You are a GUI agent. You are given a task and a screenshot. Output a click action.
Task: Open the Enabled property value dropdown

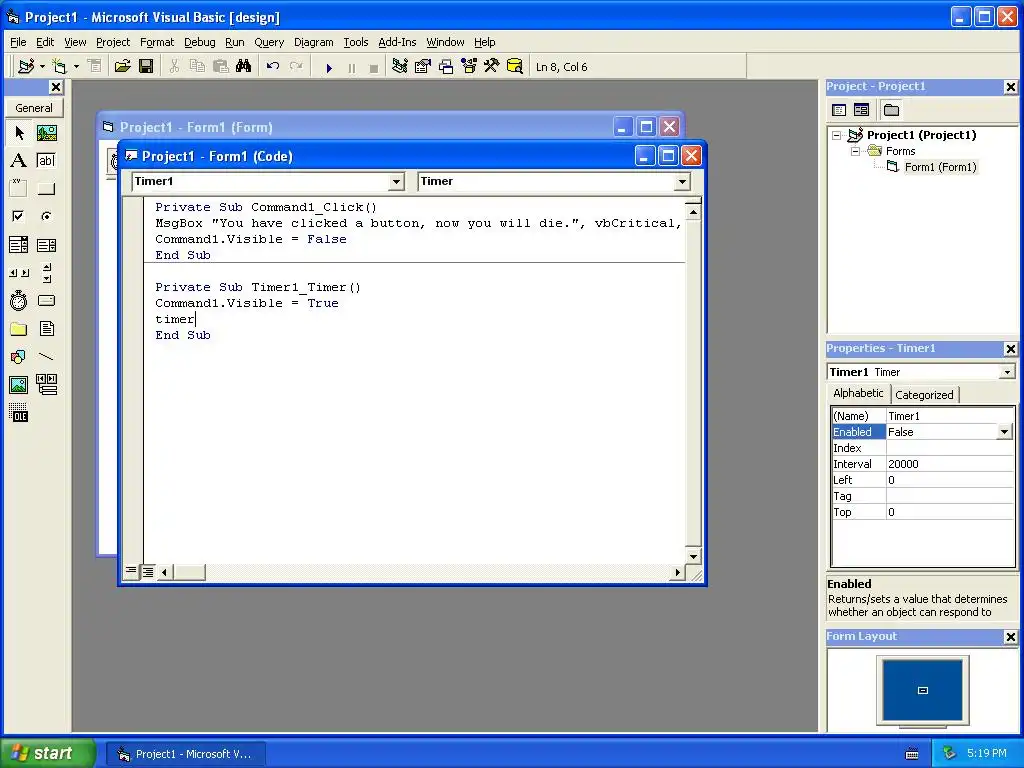tap(1004, 432)
